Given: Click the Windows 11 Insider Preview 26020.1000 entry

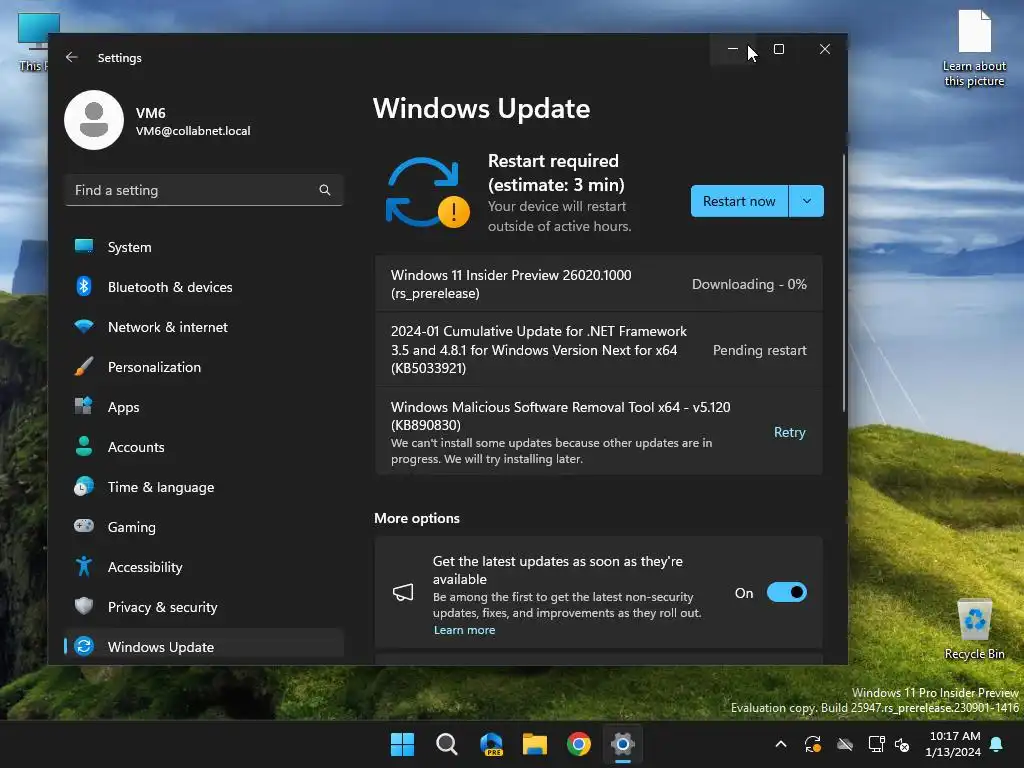Looking at the screenshot, I should 598,284.
